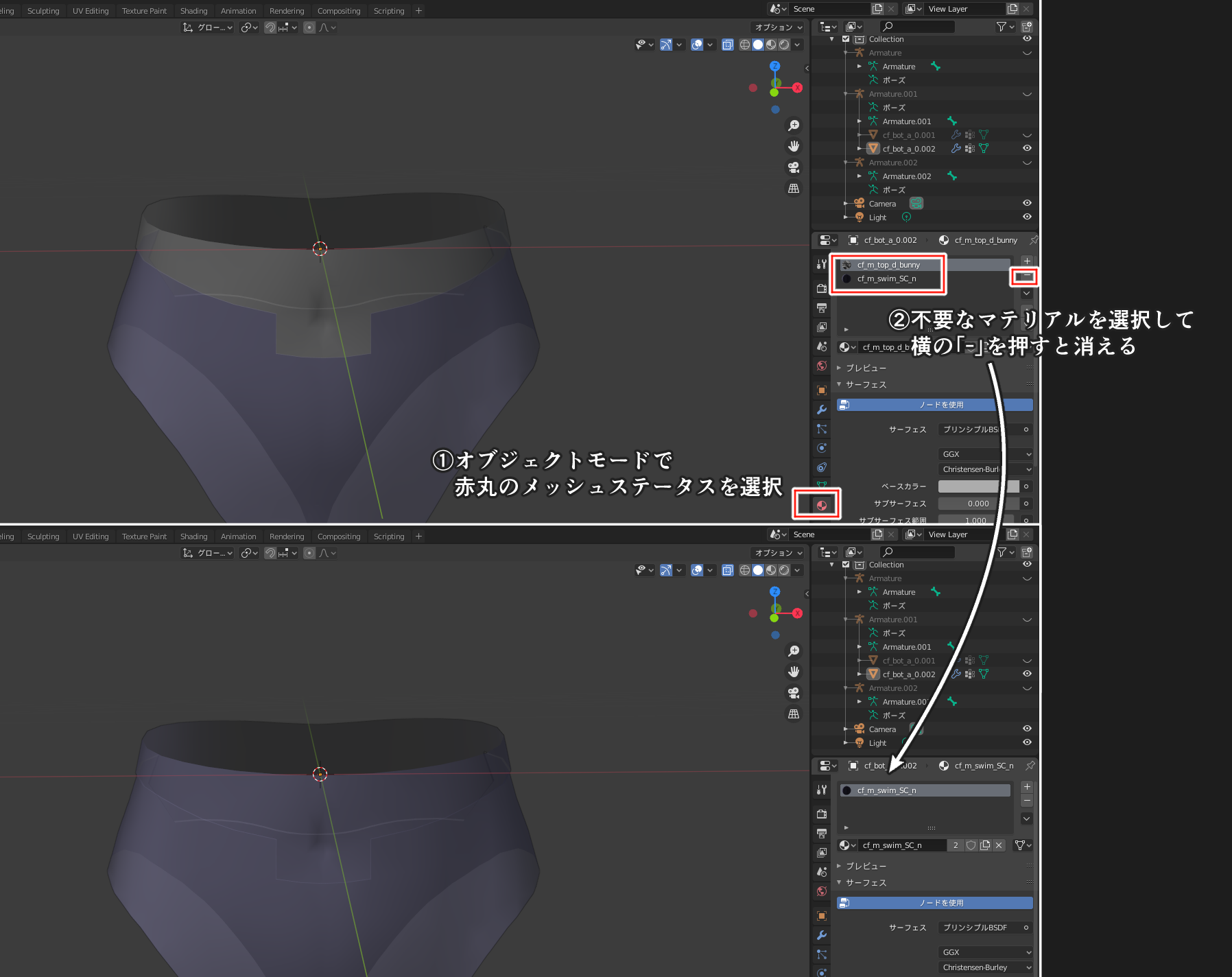
Task: Remove material slot with minus, lower screenshot
Action: 1027,801
